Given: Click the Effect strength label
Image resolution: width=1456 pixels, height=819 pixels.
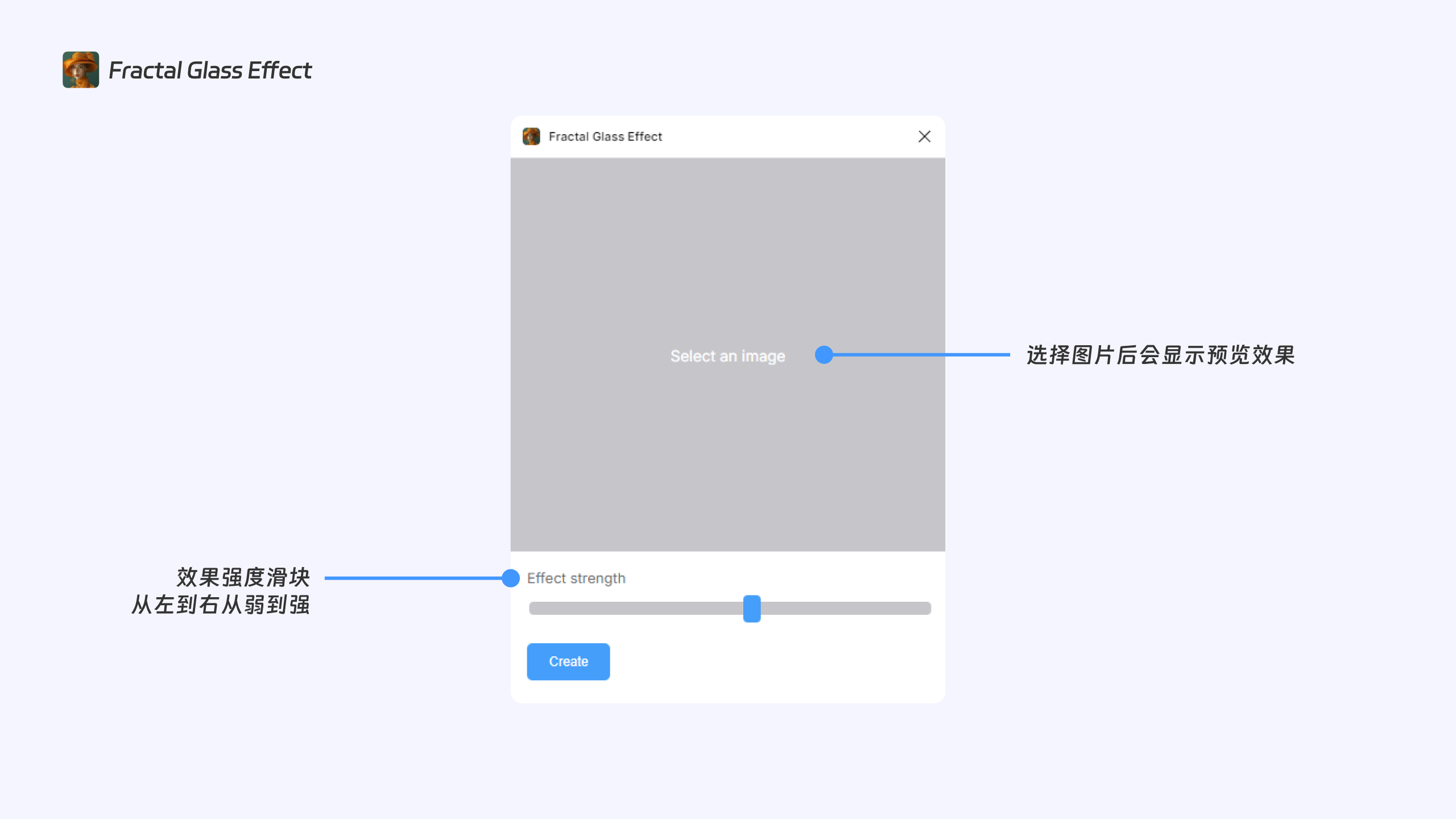Looking at the screenshot, I should coord(576,578).
